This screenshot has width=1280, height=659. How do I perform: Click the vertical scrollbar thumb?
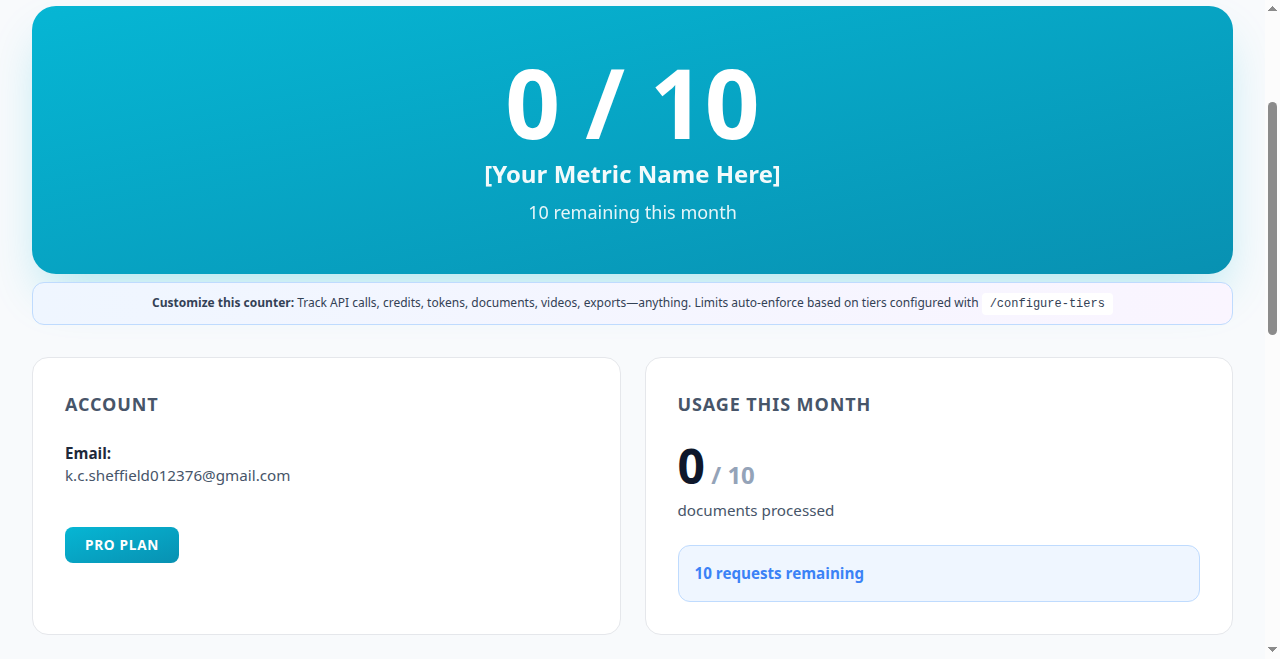[x=1272, y=217]
